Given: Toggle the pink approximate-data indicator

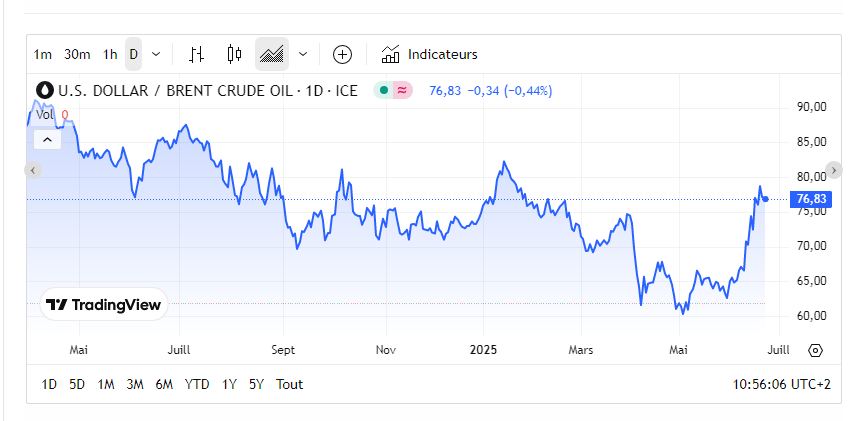Looking at the screenshot, I should pyautogui.click(x=402, y=90).
